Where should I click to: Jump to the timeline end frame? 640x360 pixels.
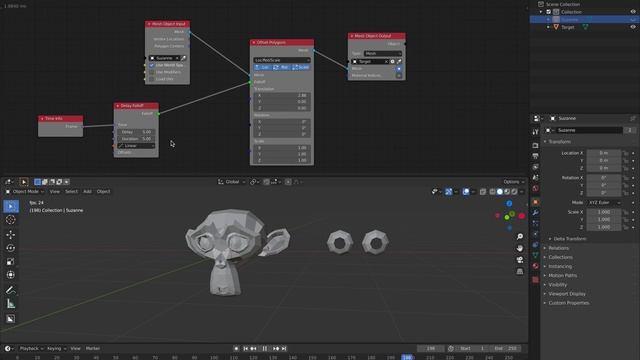point(284,349)
